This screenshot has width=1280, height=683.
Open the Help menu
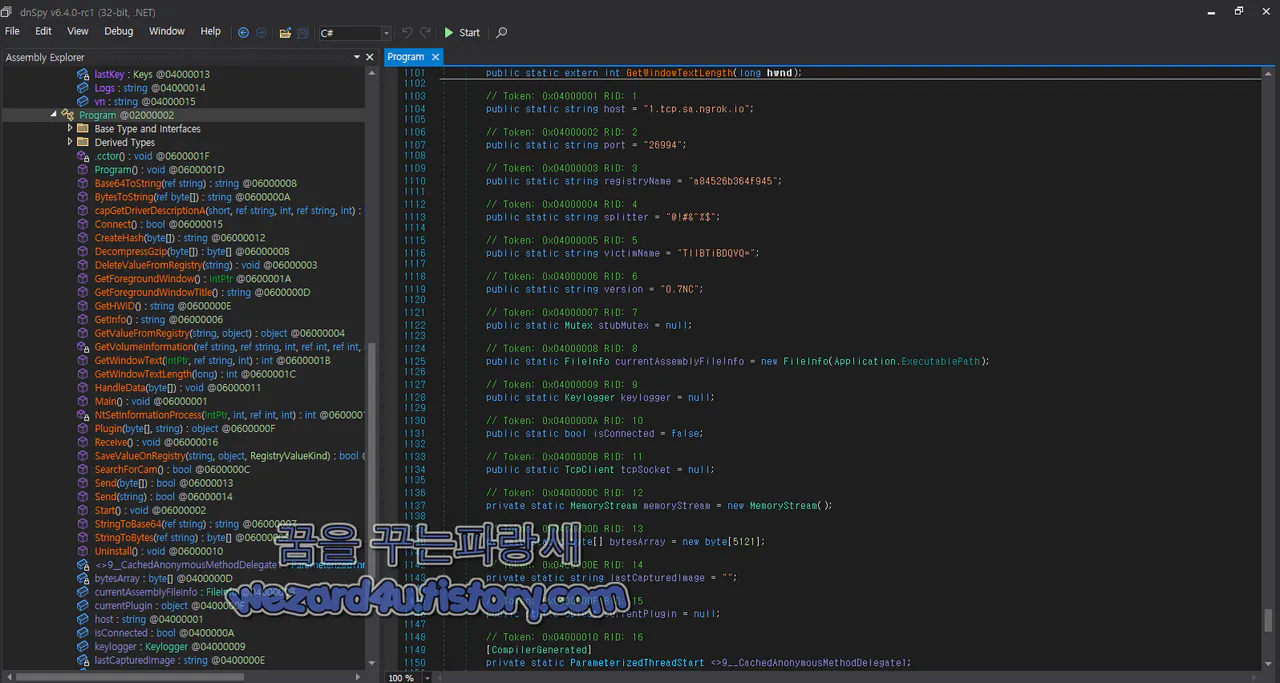(x=210, y=31)
